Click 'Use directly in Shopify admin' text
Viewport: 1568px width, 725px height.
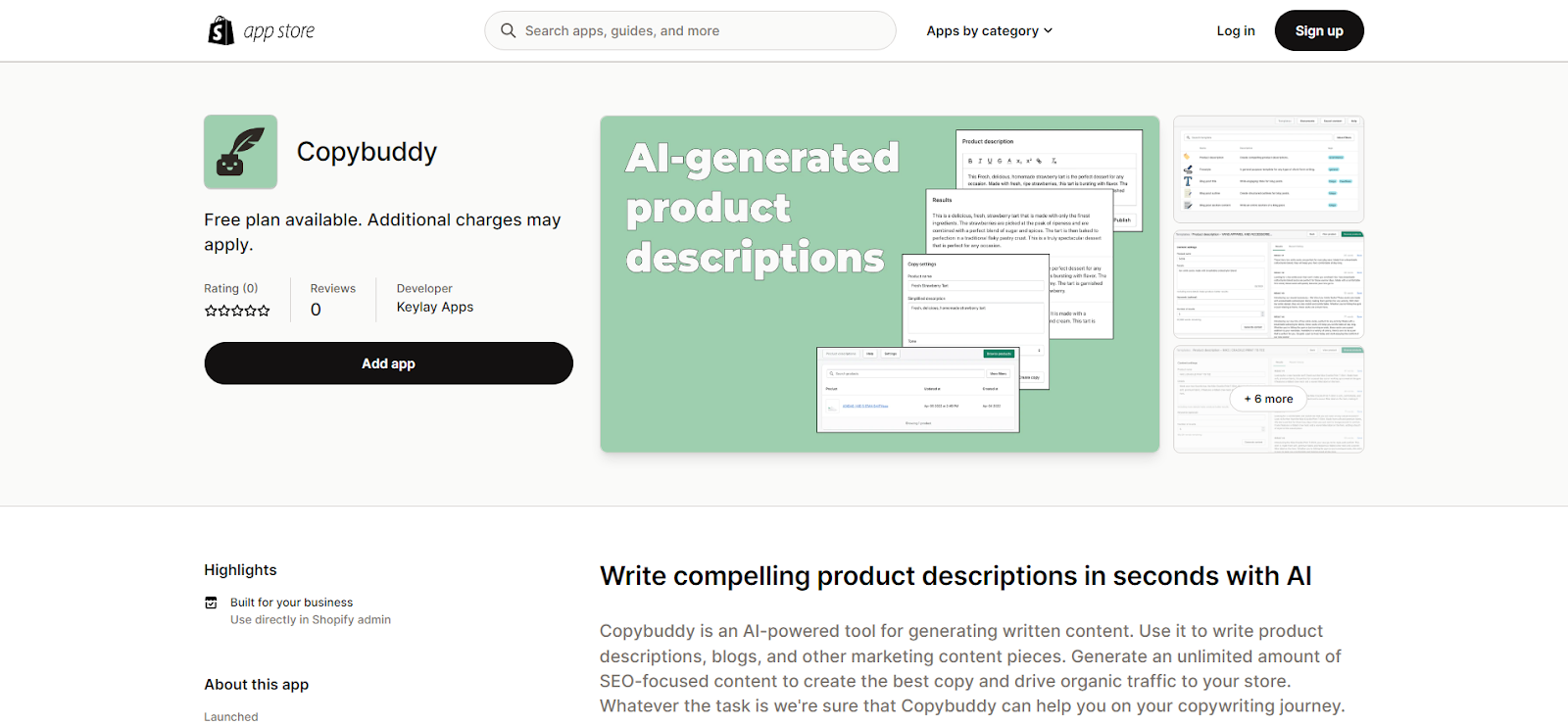point(311,619)
